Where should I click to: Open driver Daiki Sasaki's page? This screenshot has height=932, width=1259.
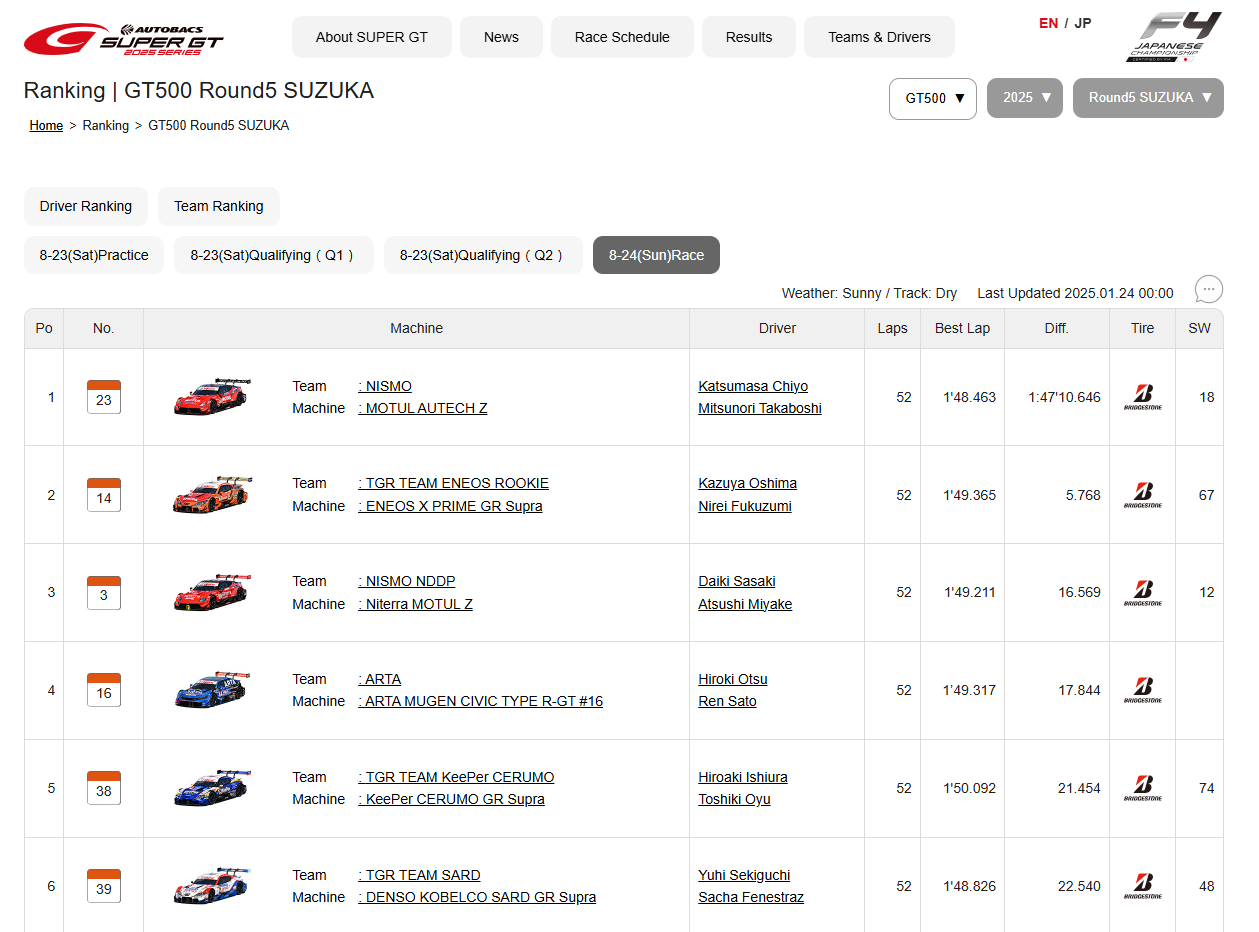[x=737, y=581]
